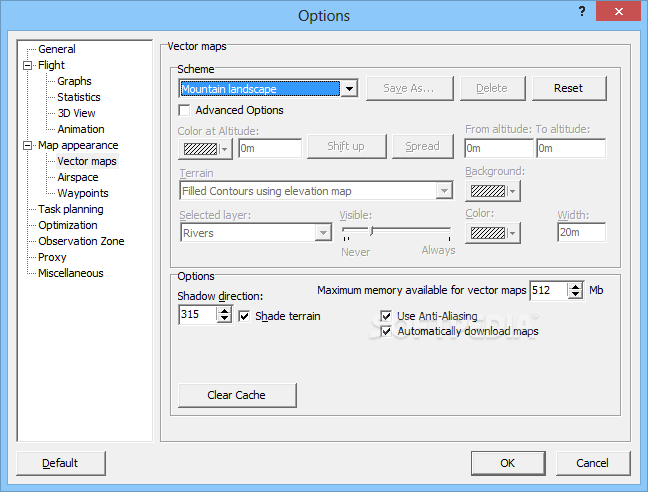Viewport: 648px width, 492px height.
Task: Select Graphs under Flight
Action: click(74, 81)
